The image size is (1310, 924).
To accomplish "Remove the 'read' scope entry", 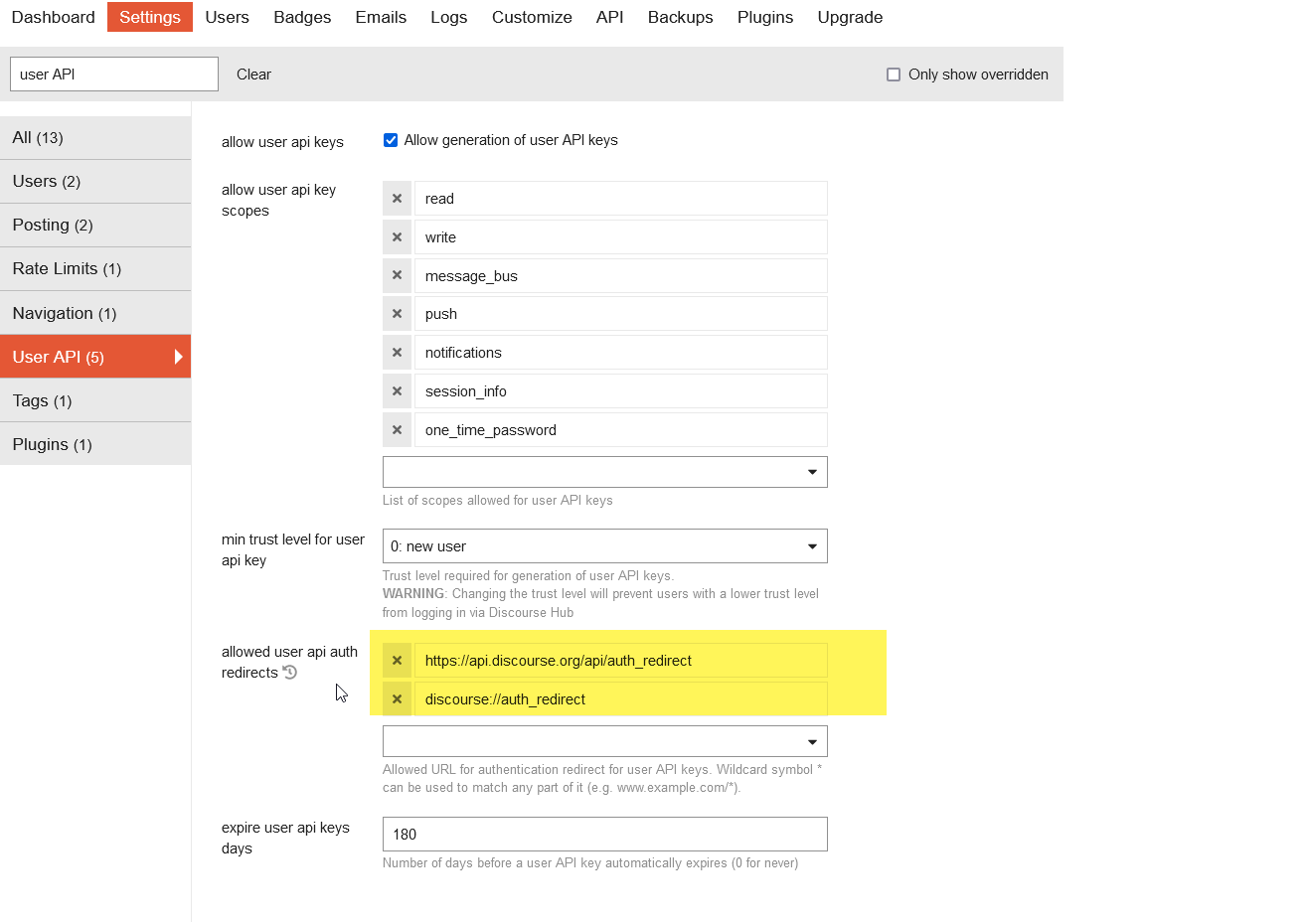I will [397, 199].
